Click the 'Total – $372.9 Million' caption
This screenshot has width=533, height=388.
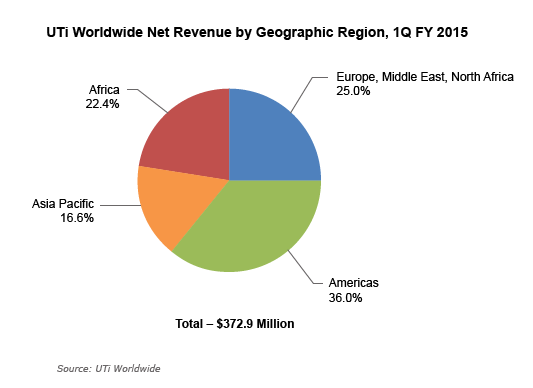(235, 324)
